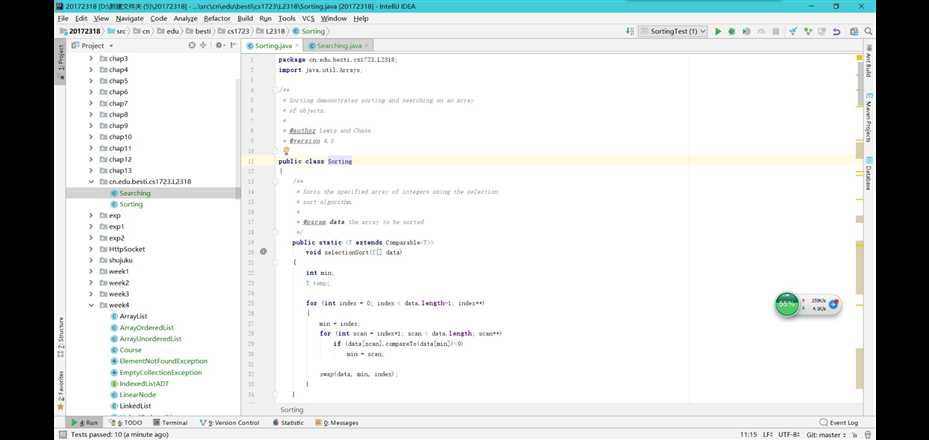Click the floating green circle widget

click(787, 304)
